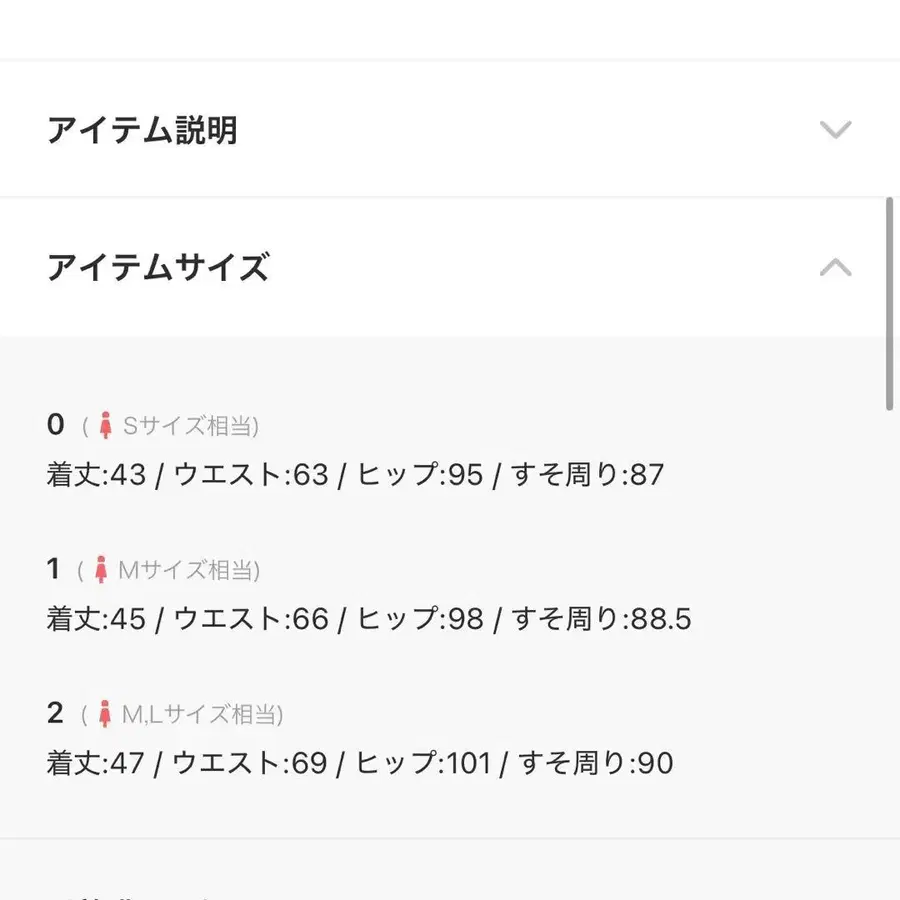Select the dress silhouette icon for M,Lサイズ相当

pos(108,713)
